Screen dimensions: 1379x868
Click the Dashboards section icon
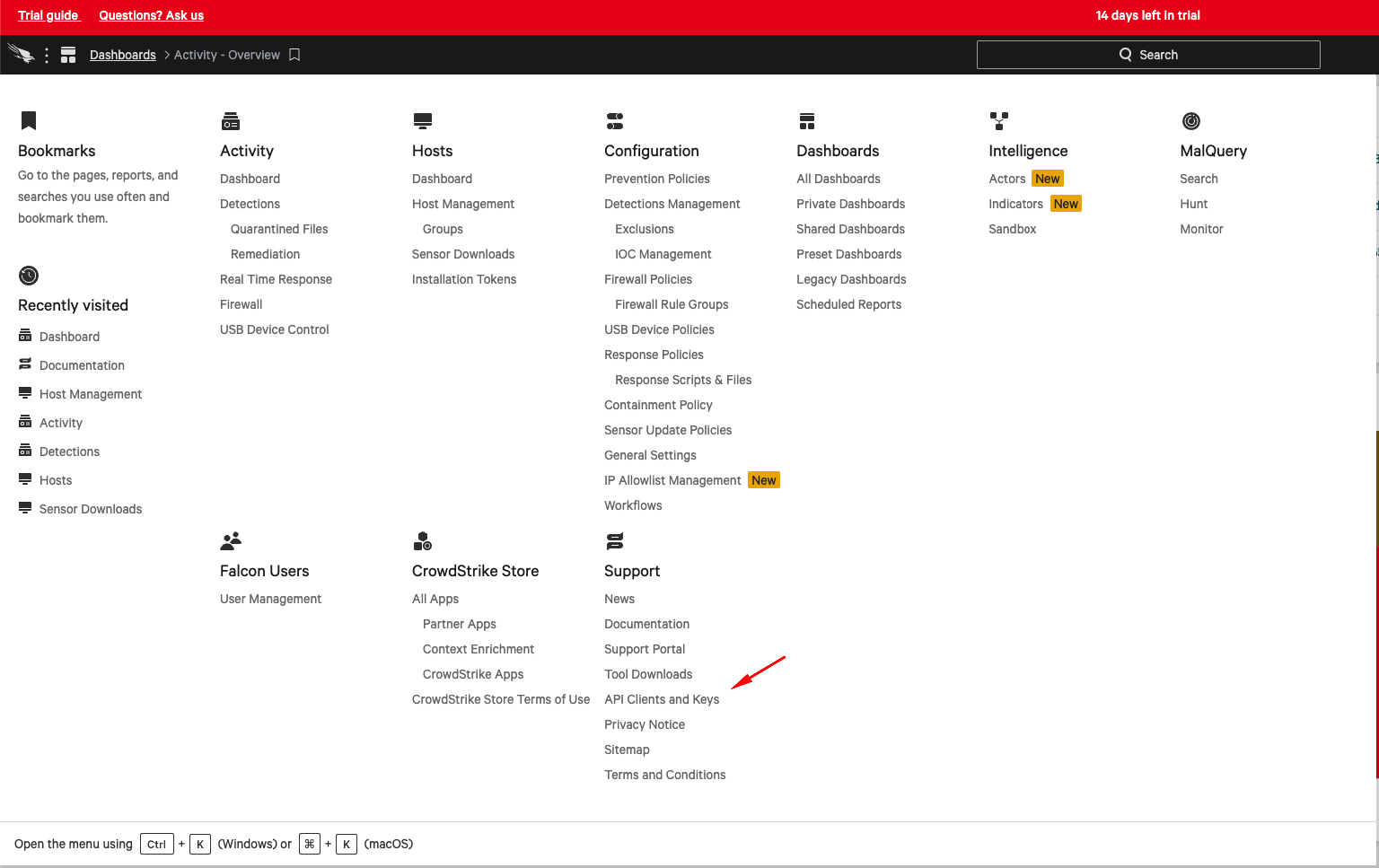pyautogui.click(x=807, y=121)
